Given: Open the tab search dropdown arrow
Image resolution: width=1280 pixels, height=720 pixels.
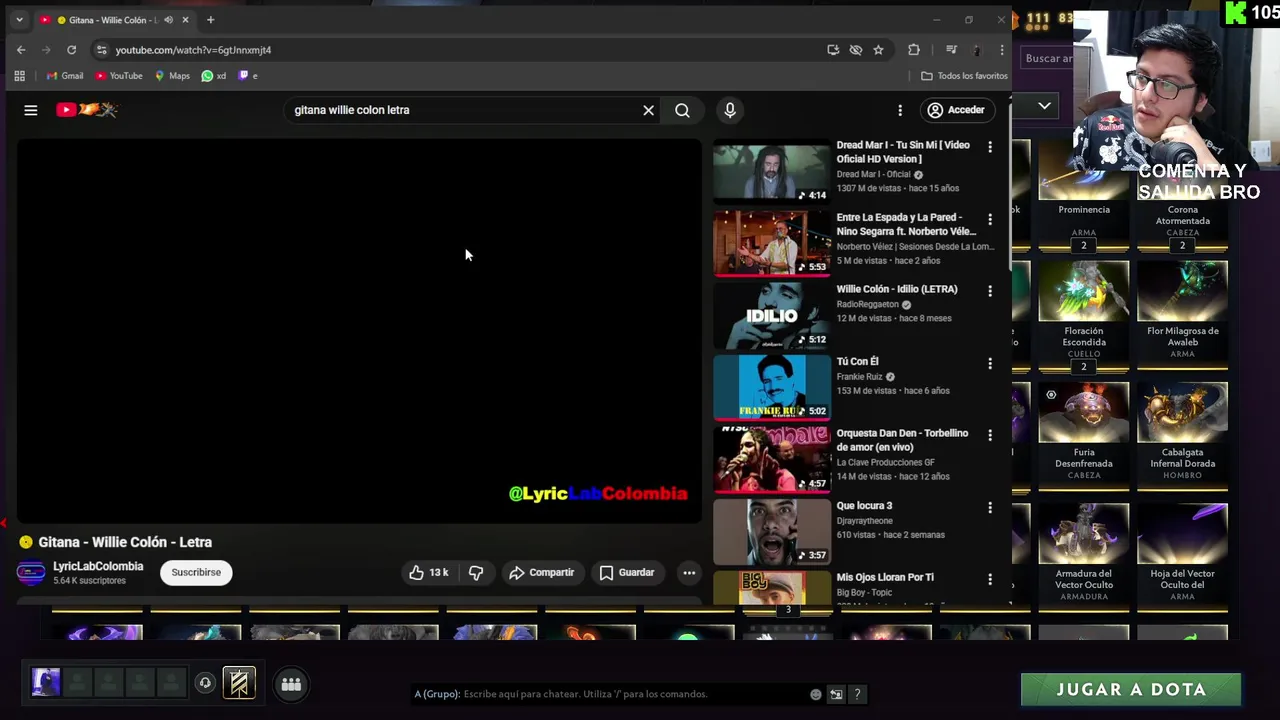Looking at the screenshot, I should 18,20.
